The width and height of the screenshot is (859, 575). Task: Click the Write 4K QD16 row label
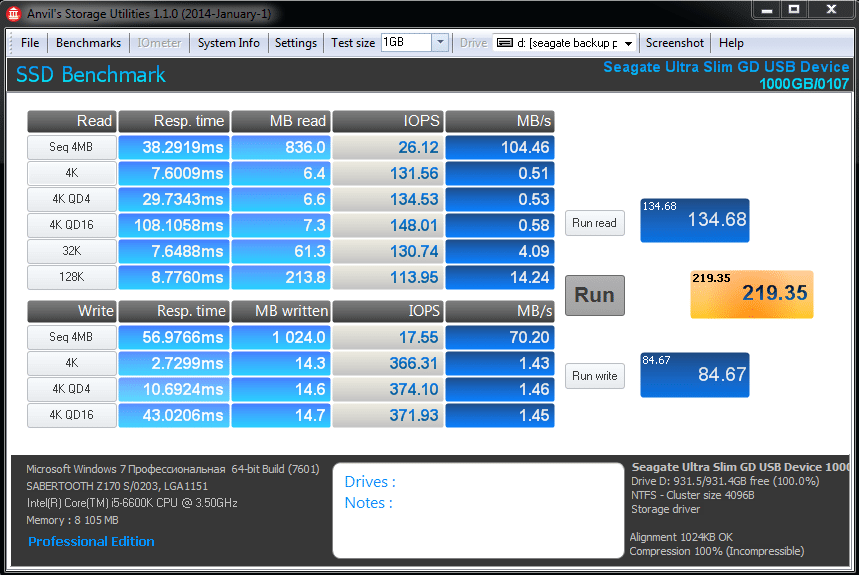(72, 415)
